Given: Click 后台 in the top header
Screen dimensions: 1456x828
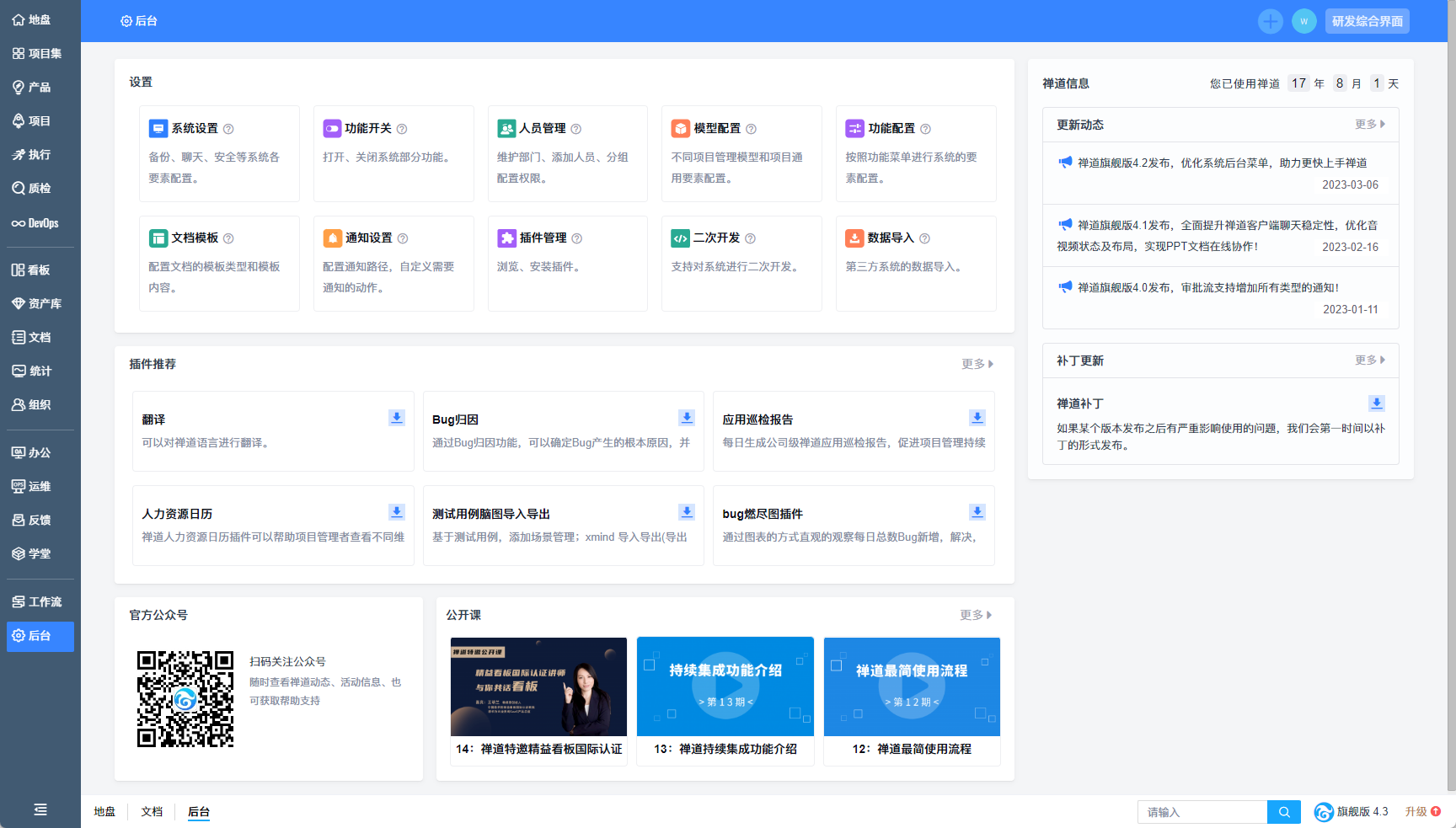Looking at the screenshot, I should point(139,21).
